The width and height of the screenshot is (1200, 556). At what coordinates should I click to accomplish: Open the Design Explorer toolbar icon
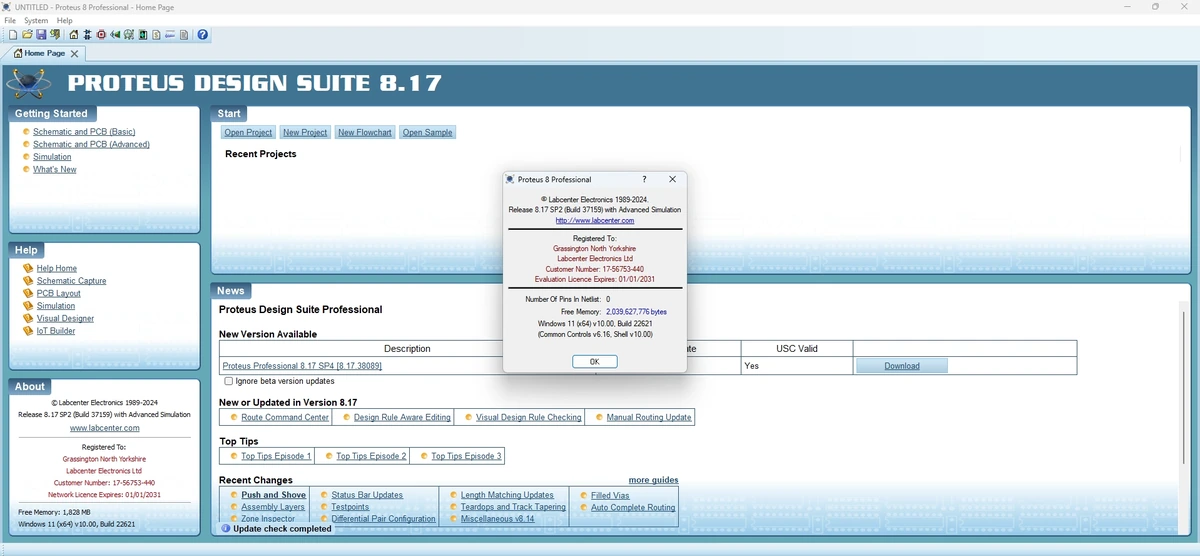click(x=142, y=34)
